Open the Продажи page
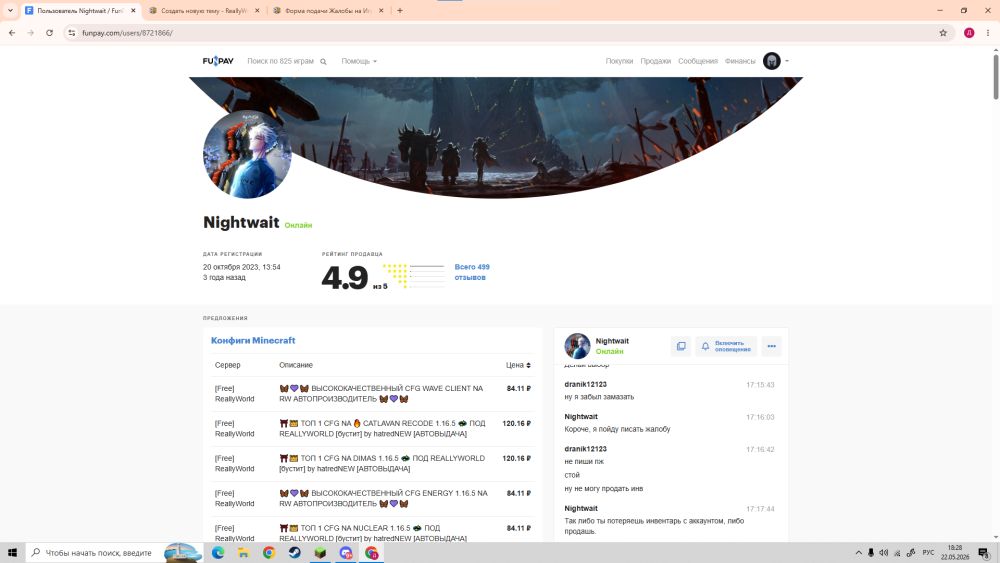This screenshot has height=563, width=1000. 656,61
